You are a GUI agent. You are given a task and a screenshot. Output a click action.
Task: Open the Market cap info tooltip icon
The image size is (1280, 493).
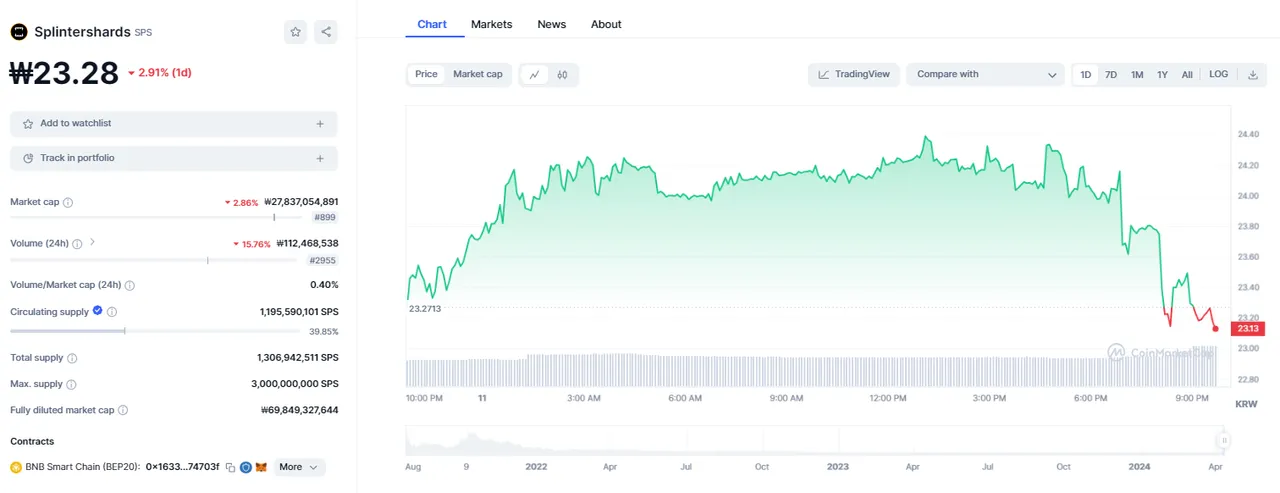(68, 202)
